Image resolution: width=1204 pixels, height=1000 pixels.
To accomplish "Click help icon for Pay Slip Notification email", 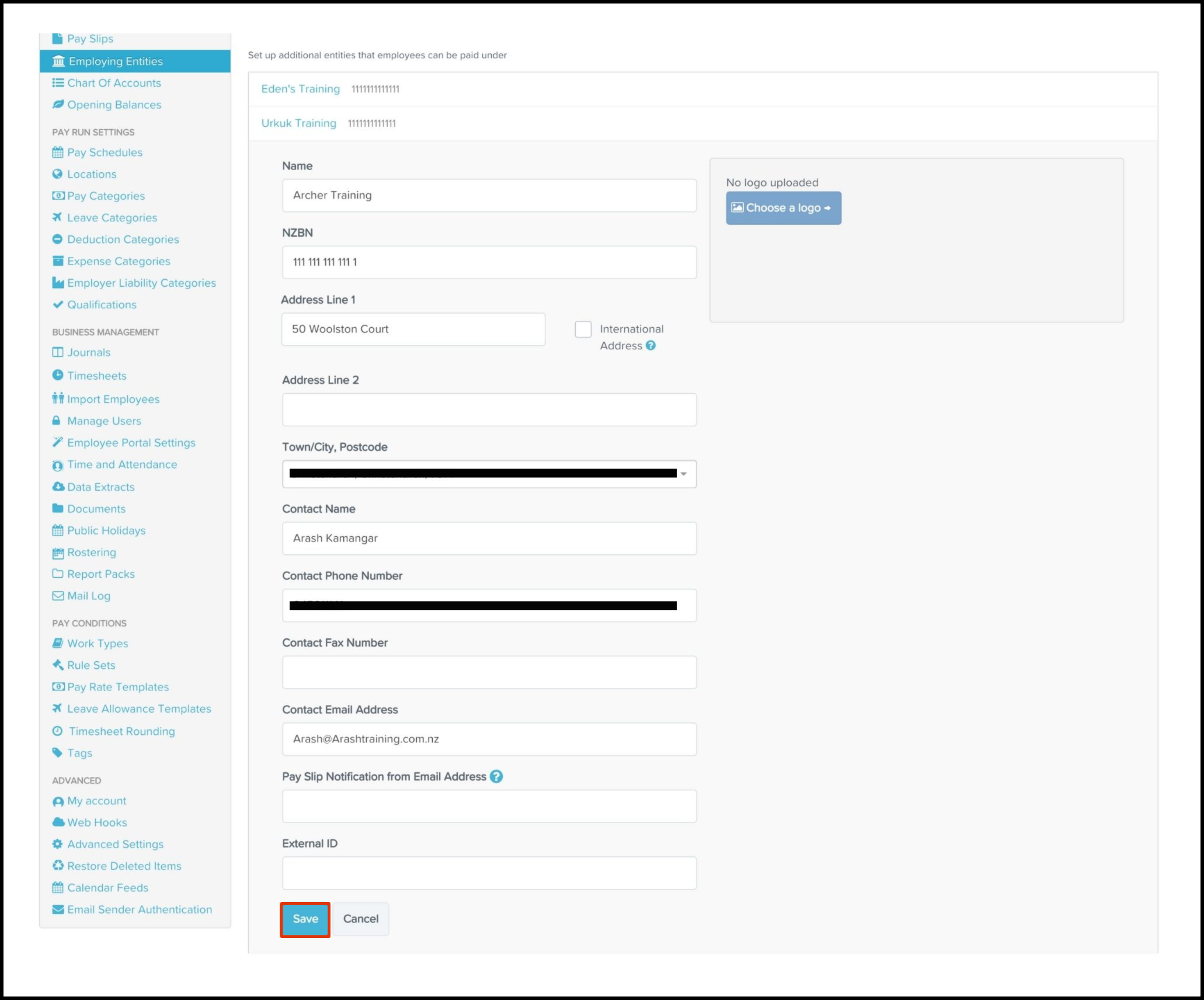I will (x=496, y=776).
